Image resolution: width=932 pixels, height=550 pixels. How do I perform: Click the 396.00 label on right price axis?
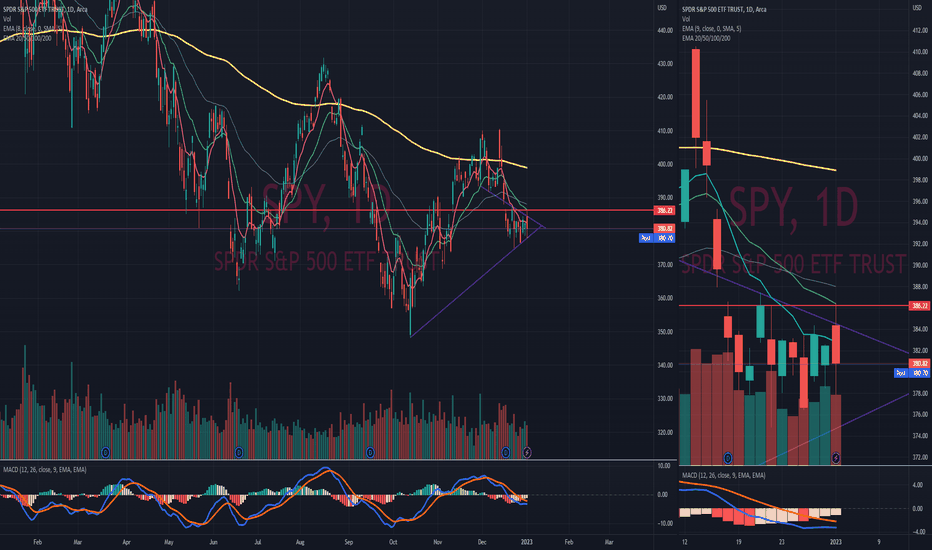coord(920,202)
